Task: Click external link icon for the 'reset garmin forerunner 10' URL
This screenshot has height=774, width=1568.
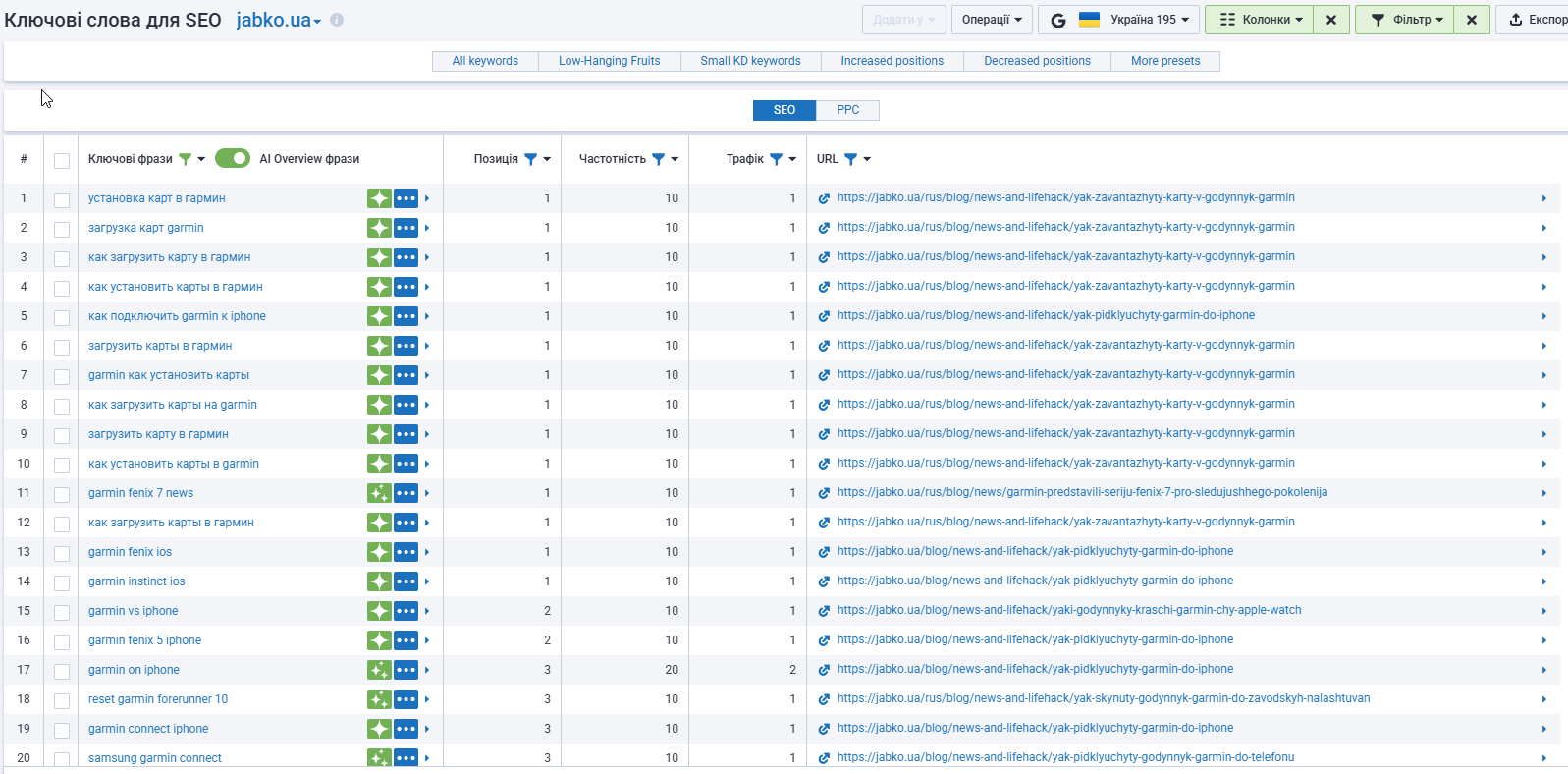Action: (824, 699)
